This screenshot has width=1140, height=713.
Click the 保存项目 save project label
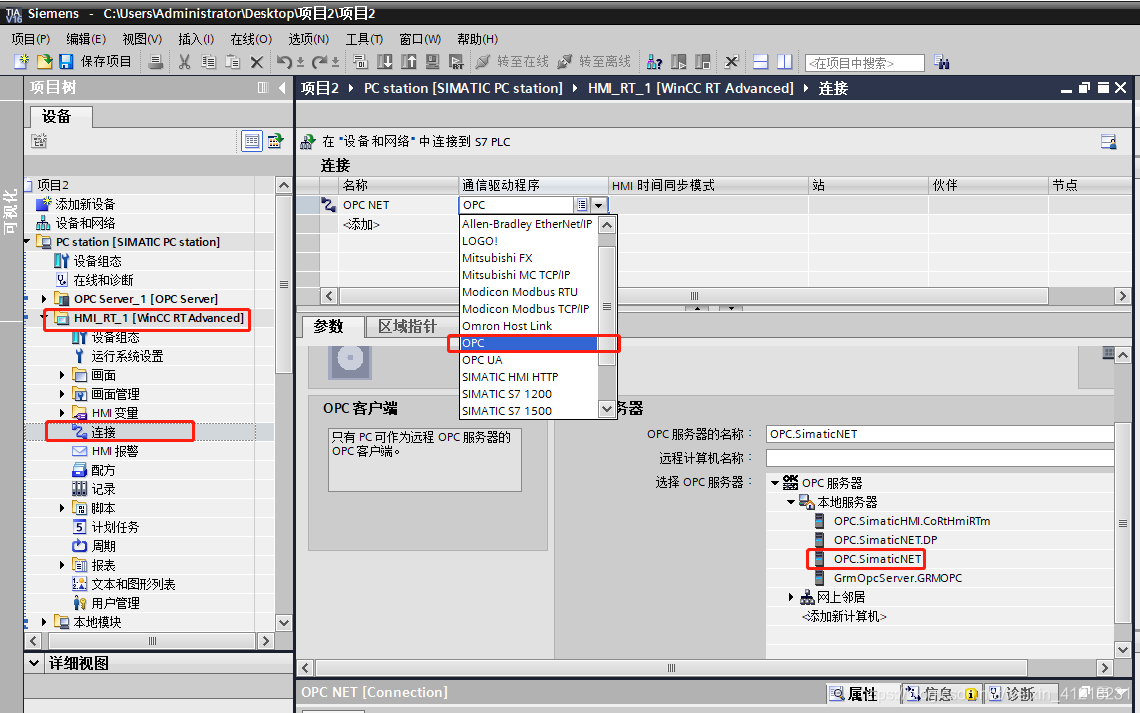[106, 62]
